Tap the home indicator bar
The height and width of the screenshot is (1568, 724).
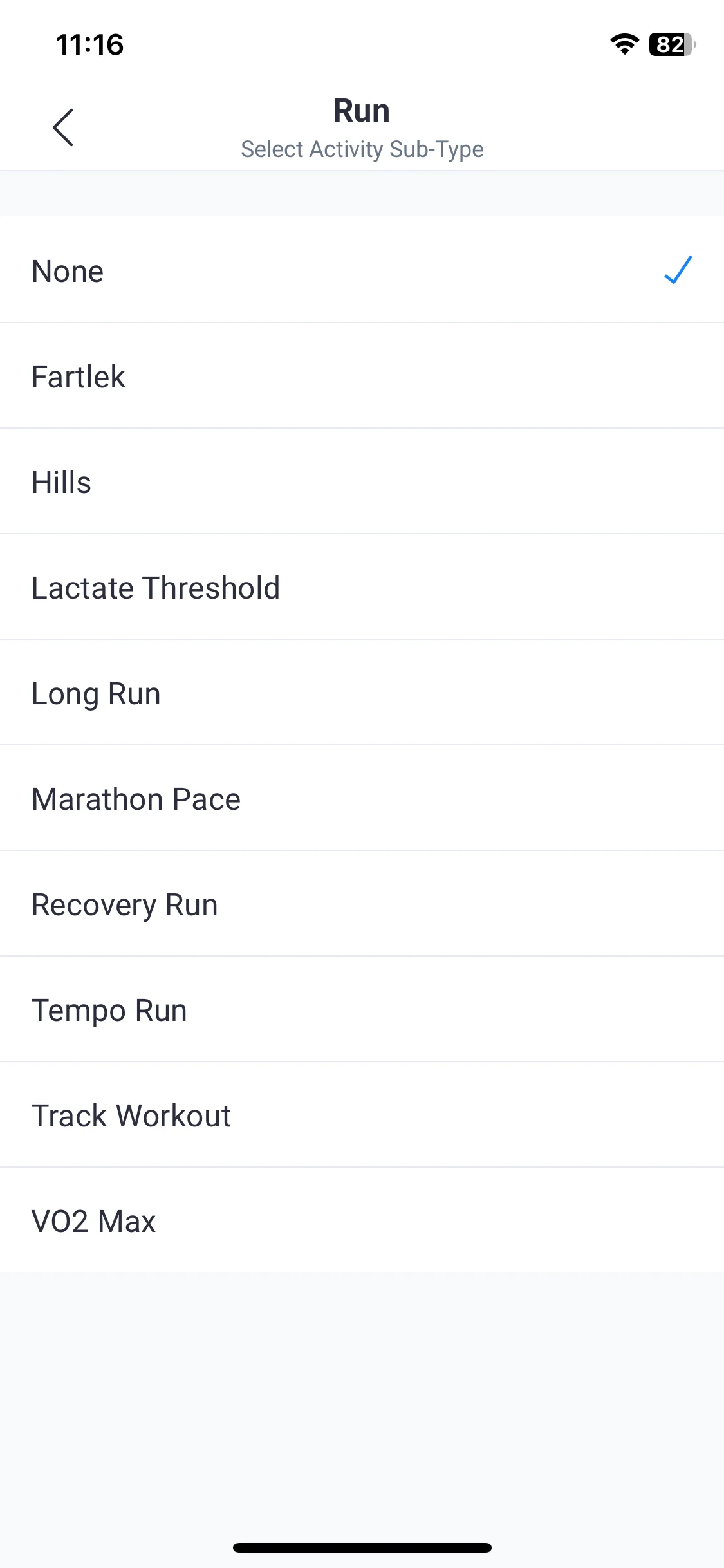click(362, 1547)
